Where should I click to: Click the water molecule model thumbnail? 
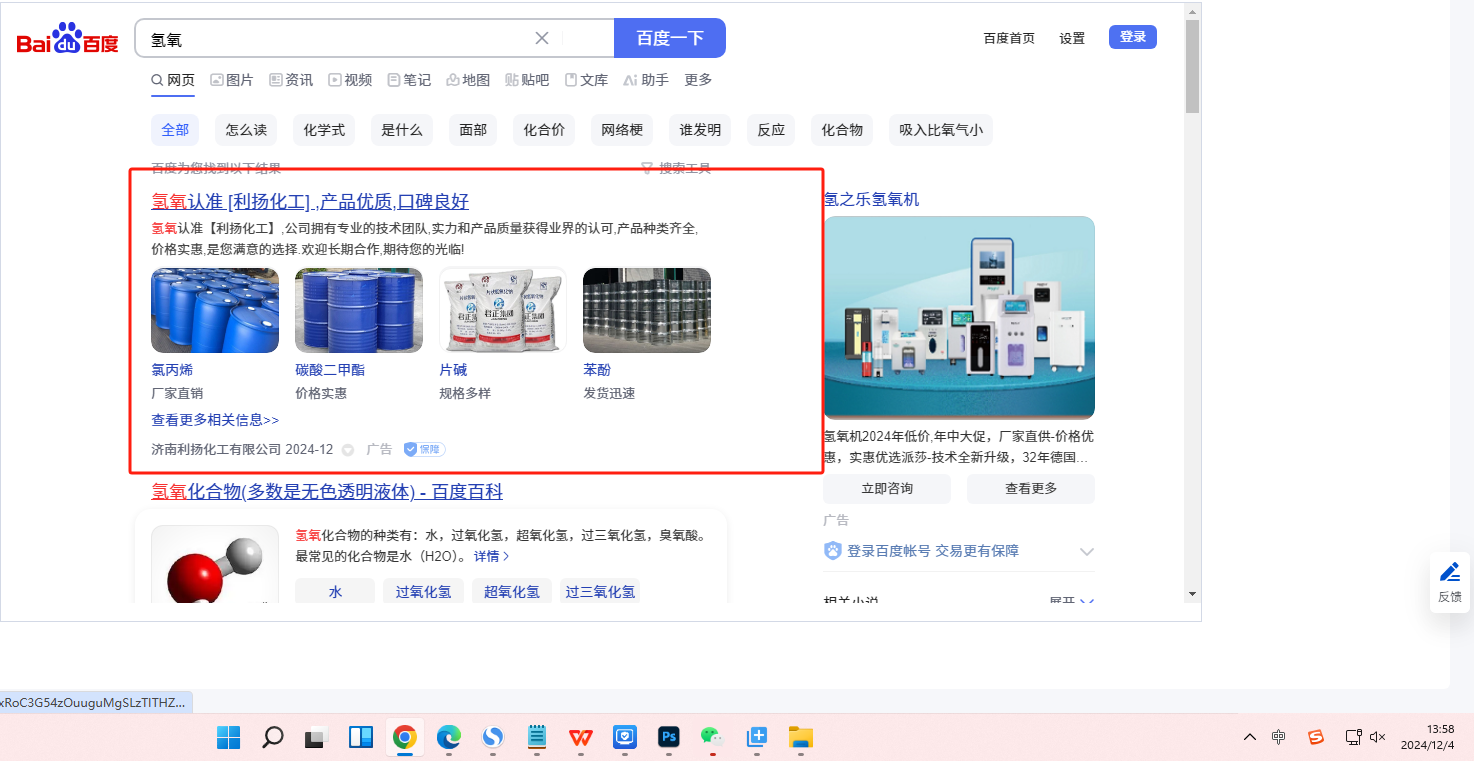point(215,565)
